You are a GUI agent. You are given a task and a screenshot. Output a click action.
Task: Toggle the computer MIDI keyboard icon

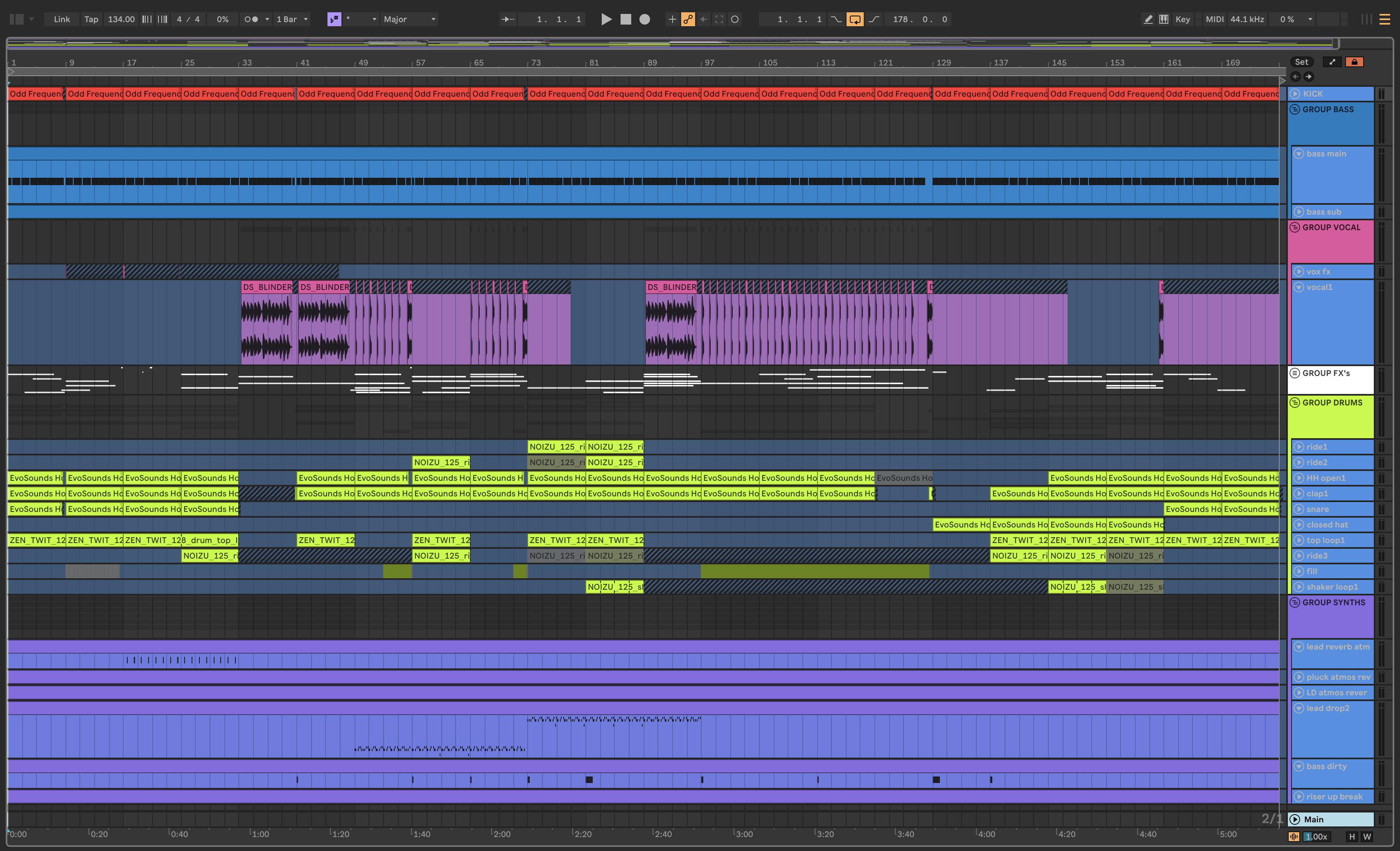coord(1164,19)
